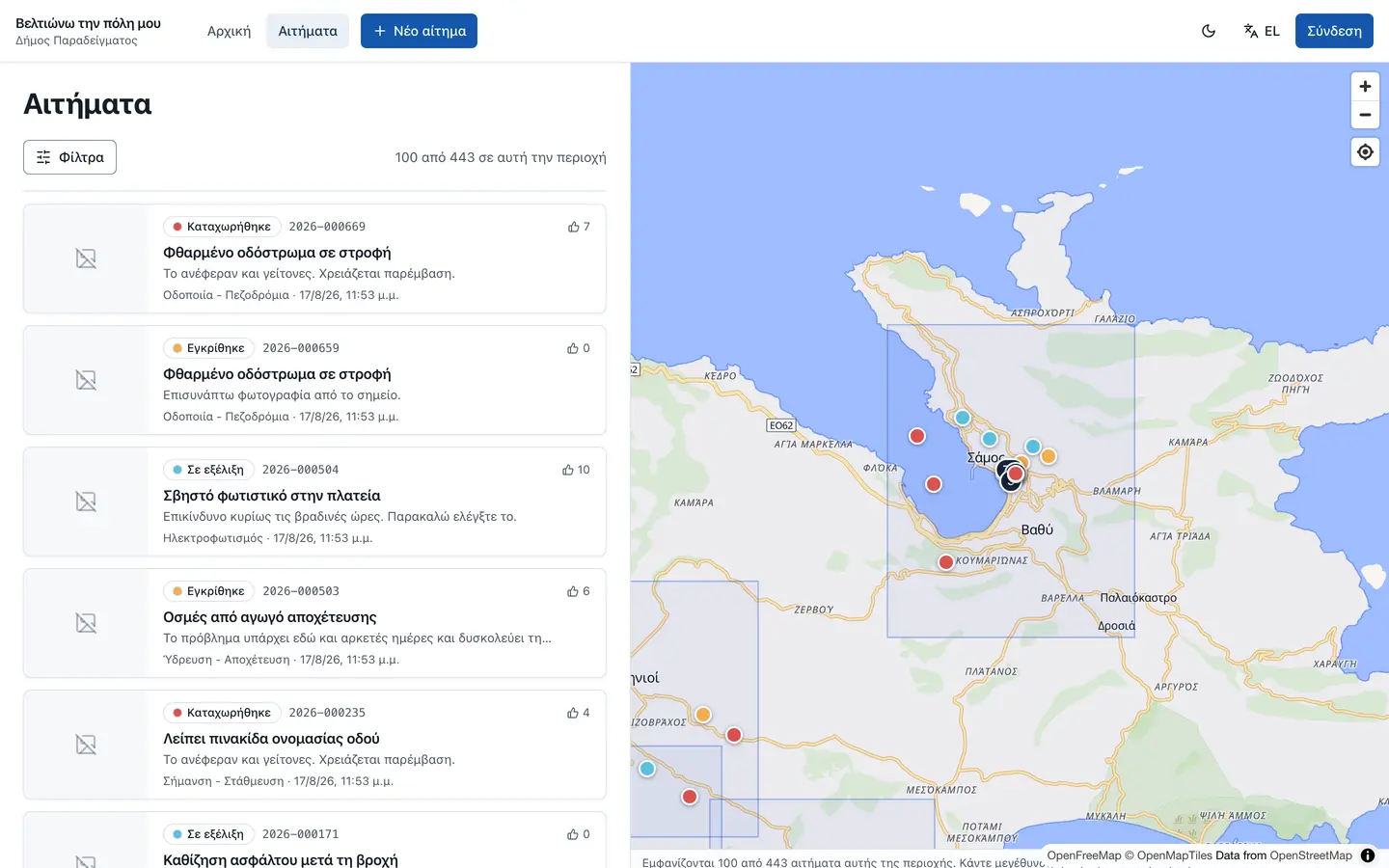The width and height of the screenshot is (1389, 868).
Task: Click the request number 2026-000504
Action: [x=301, y=470]
